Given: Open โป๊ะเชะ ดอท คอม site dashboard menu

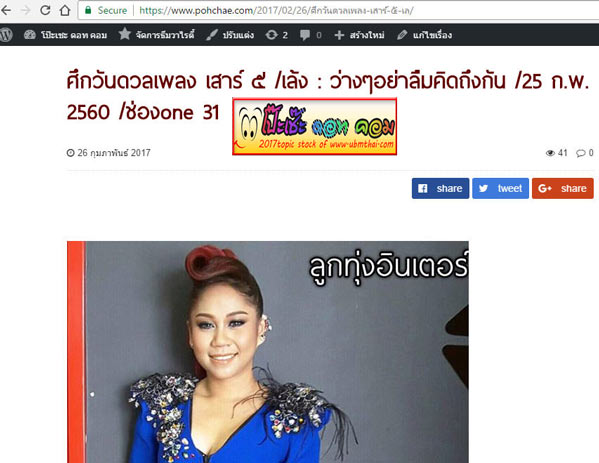Looking at the screenshot, I should point(65,35).
